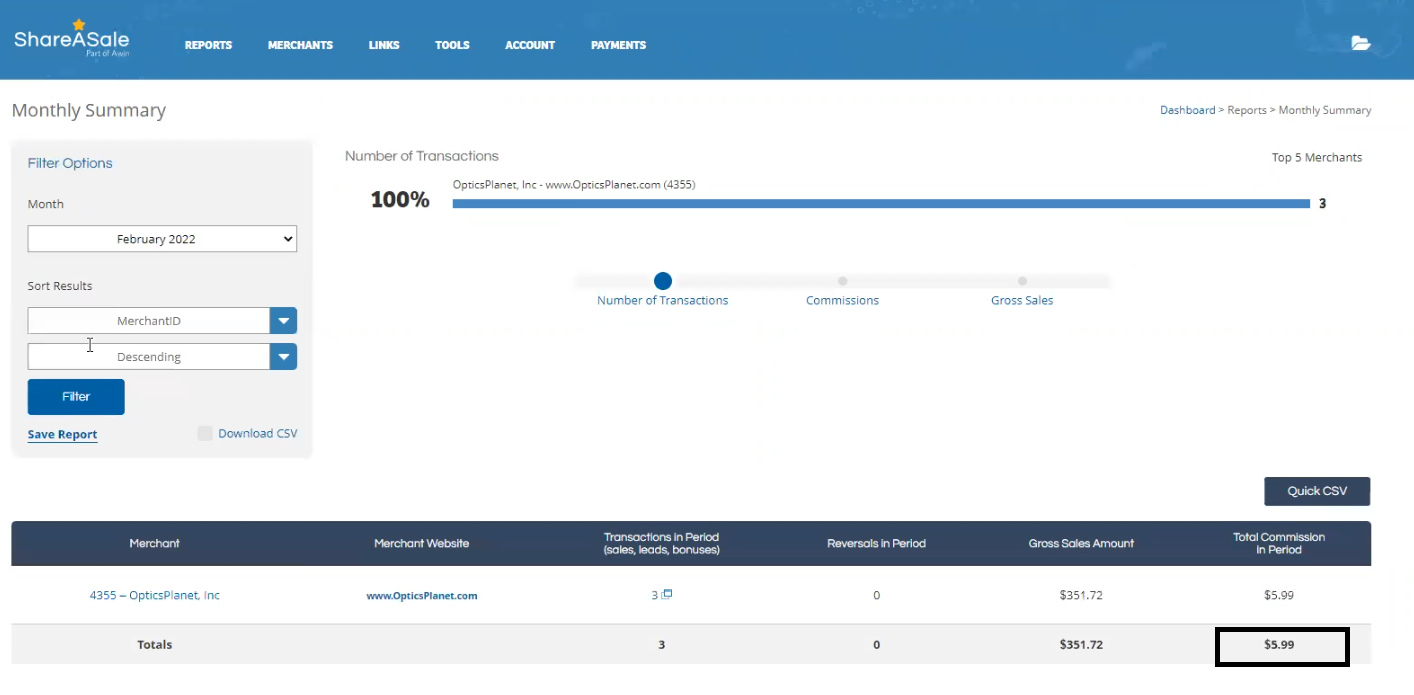Open merchant 4355 – OpticsPlanet, Inc

(x=154, y=595)
